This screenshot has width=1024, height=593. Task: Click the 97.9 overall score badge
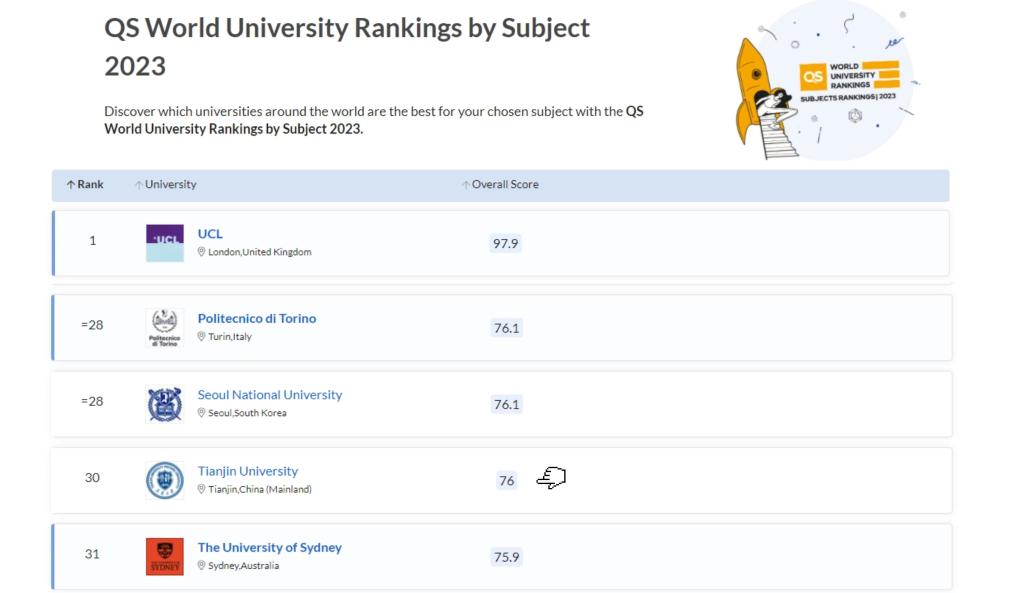click(x=506, y=243)
